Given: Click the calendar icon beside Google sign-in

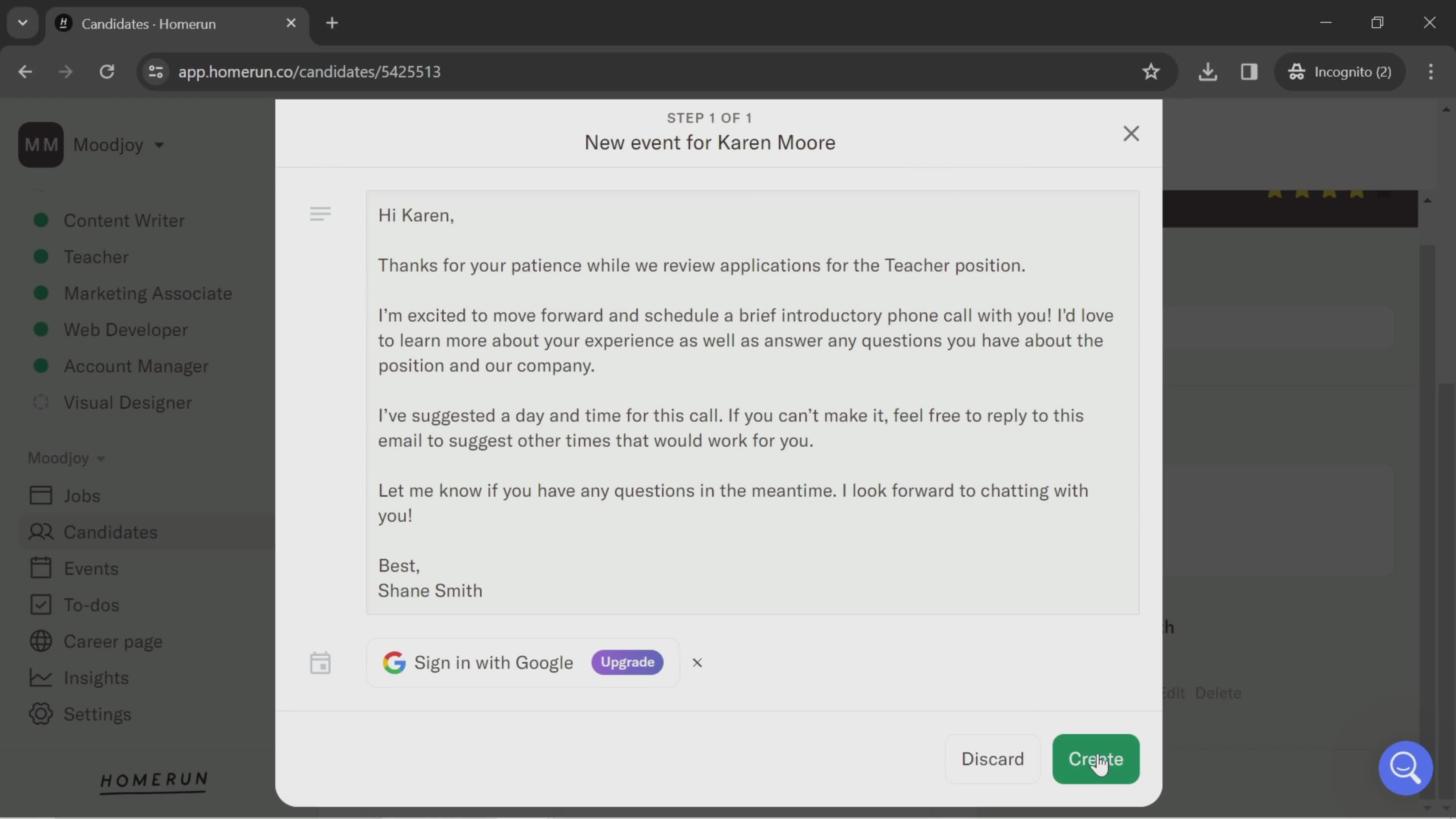Looking at the screenshot, I should [x=320, y=663].
